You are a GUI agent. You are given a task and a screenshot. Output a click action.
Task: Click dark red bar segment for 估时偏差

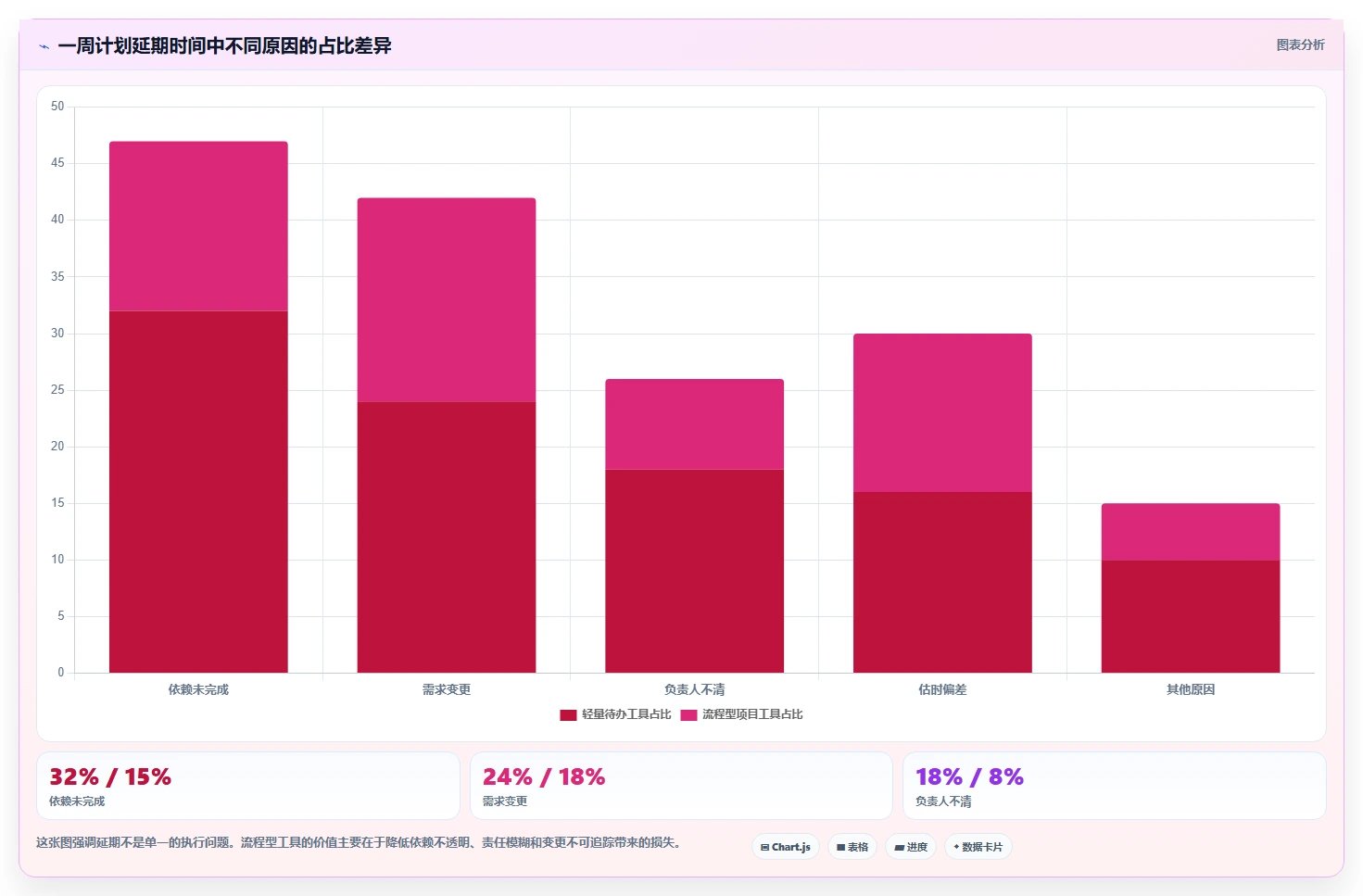coord(942,582)
